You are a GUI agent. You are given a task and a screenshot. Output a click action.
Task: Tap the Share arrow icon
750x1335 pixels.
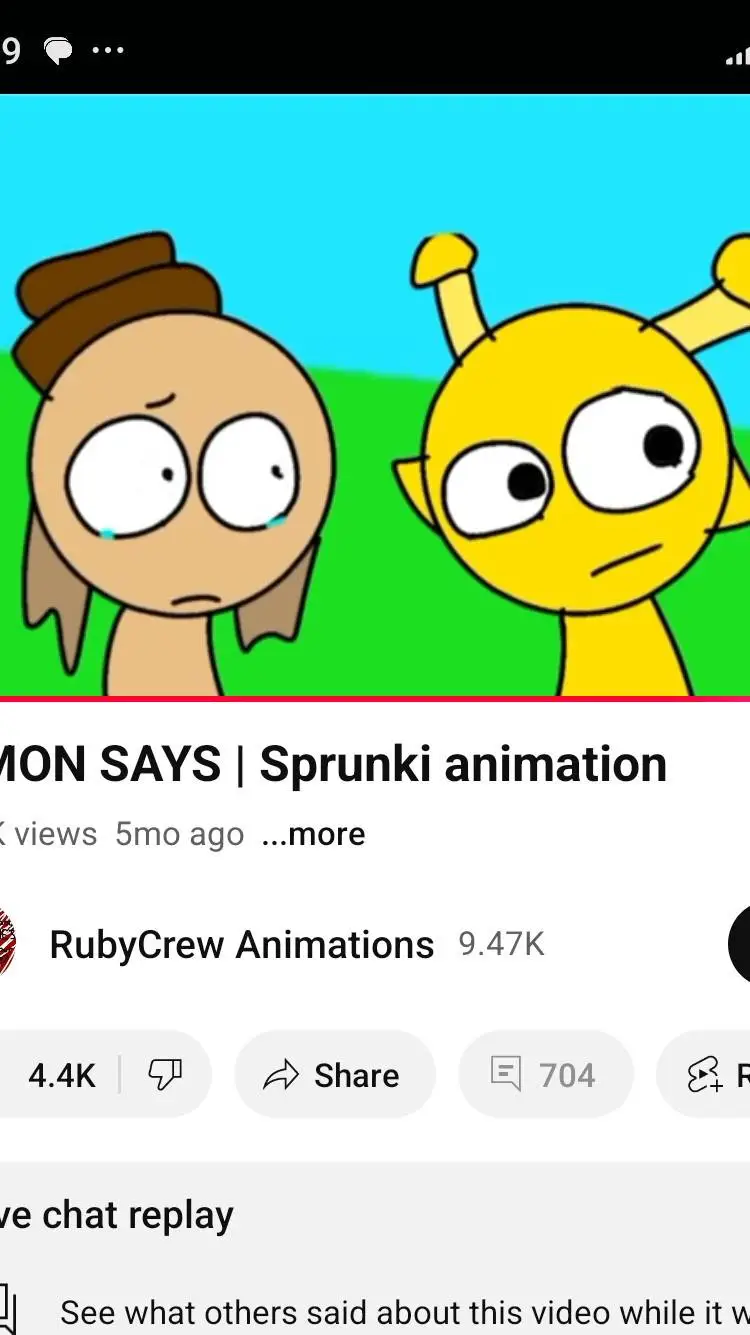(x=281, y=1076)
